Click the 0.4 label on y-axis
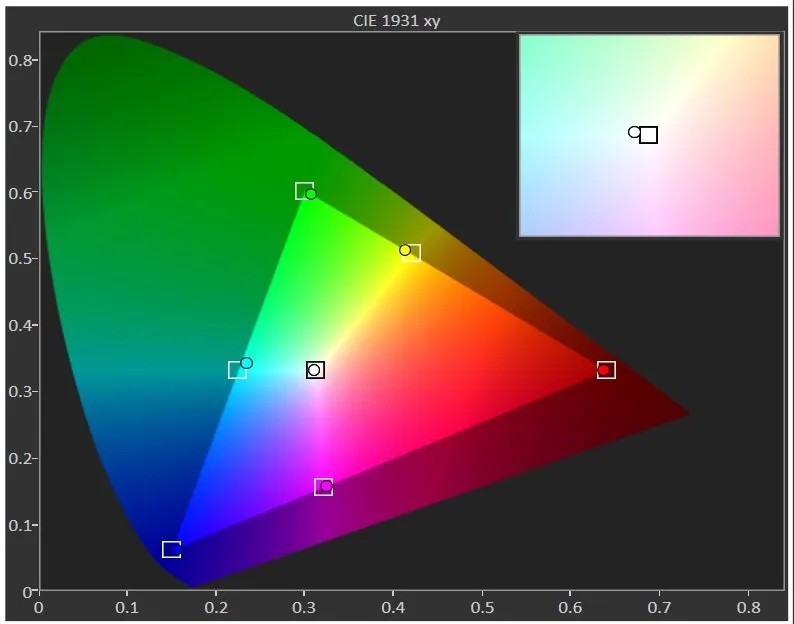This screenshot has height=624, width=794. coord(20,325)
